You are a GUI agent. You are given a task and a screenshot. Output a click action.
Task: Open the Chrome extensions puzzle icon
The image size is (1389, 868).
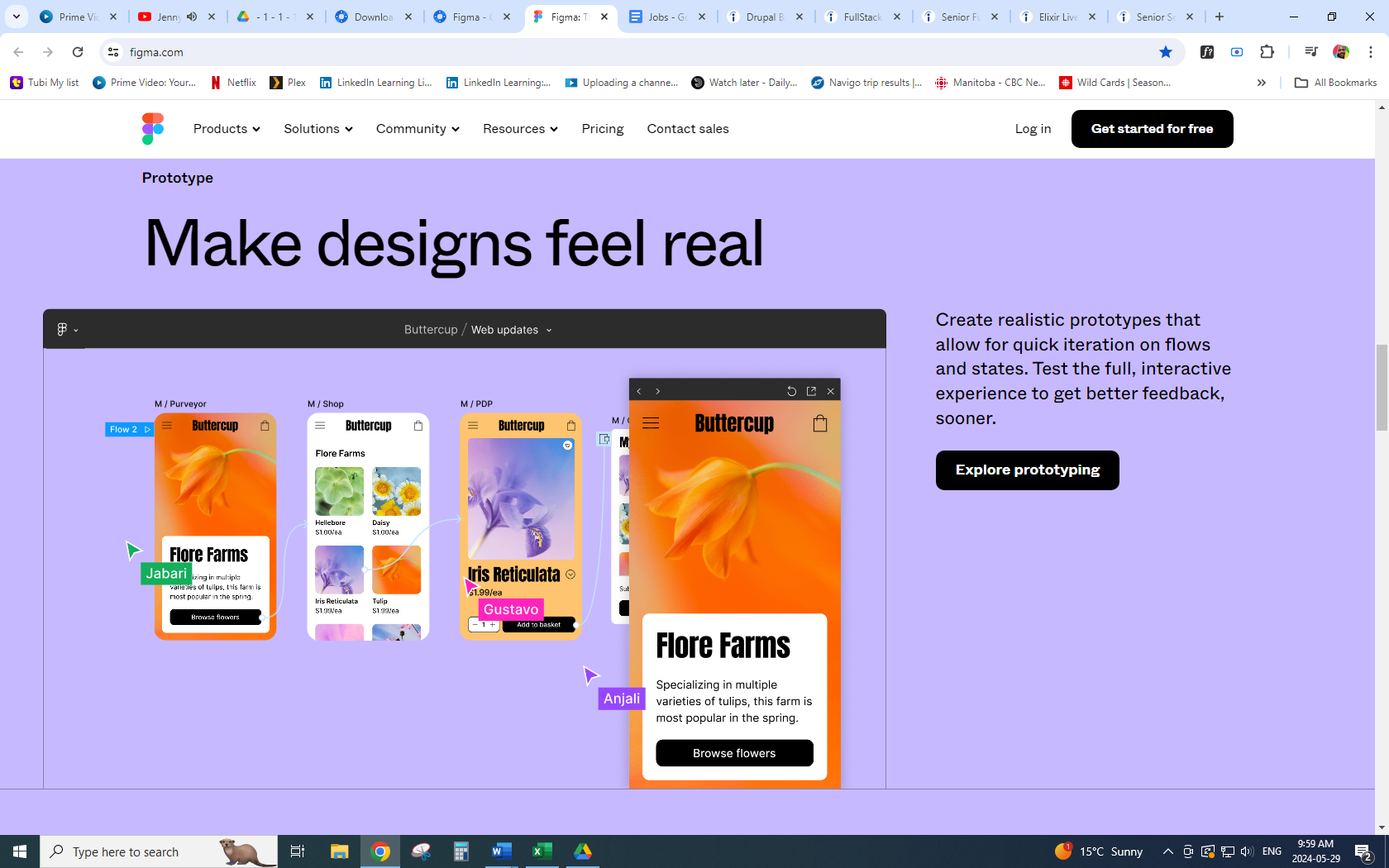1267,52
